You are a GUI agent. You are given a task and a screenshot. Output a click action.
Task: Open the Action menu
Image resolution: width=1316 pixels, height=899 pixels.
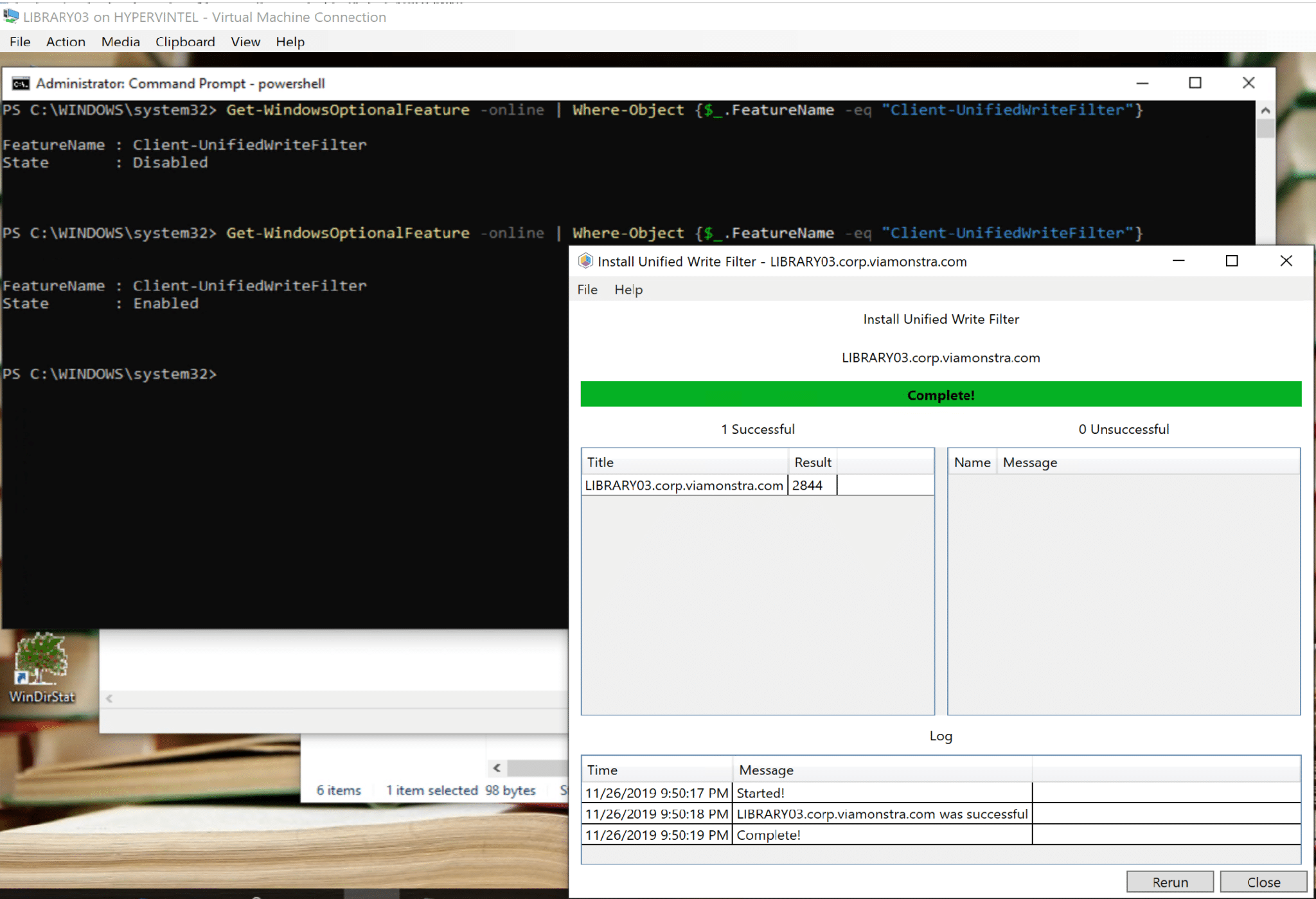[65, 41]
